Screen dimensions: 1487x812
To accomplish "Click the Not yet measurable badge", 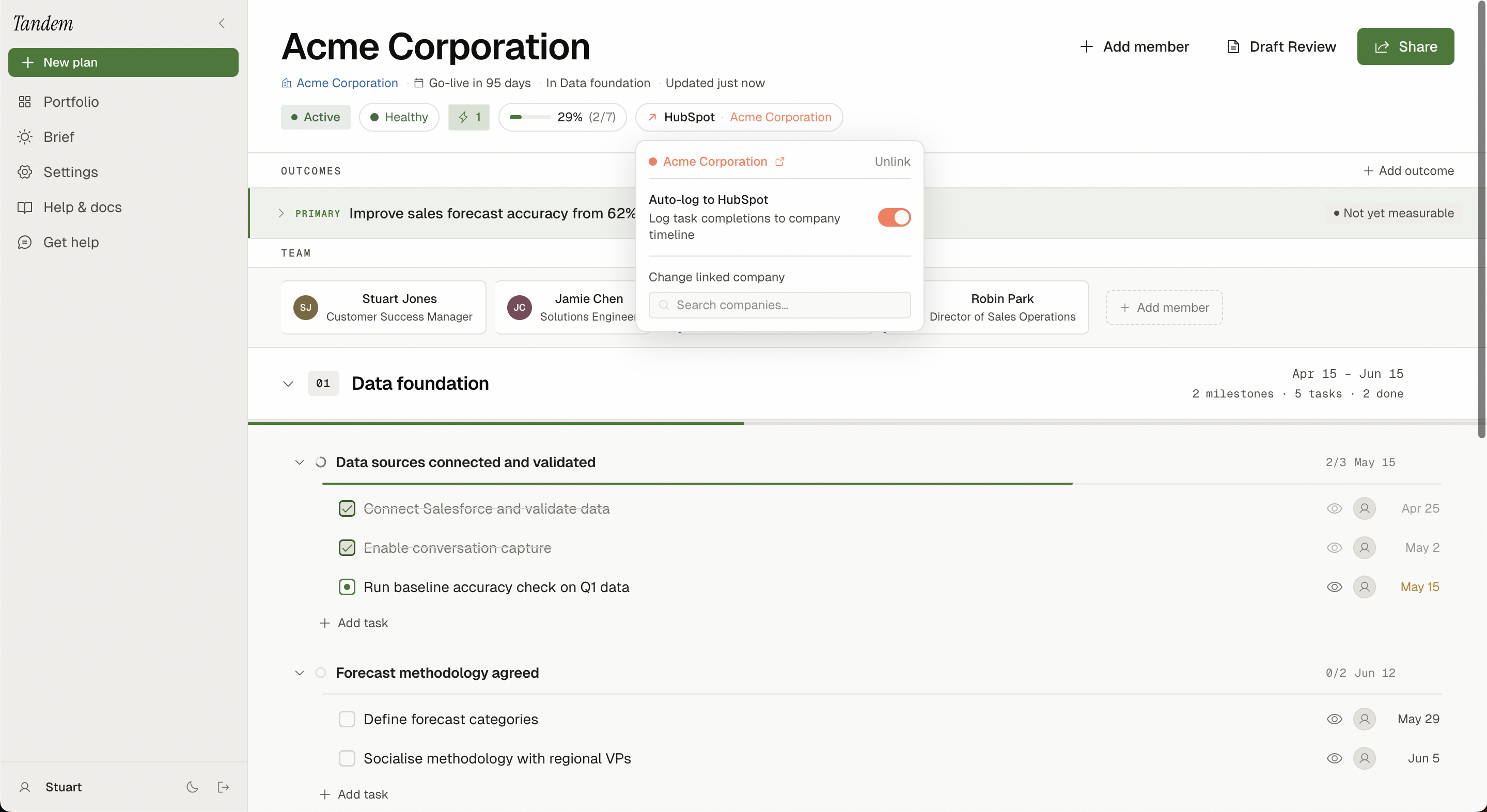I will [x=1394, y=214].
